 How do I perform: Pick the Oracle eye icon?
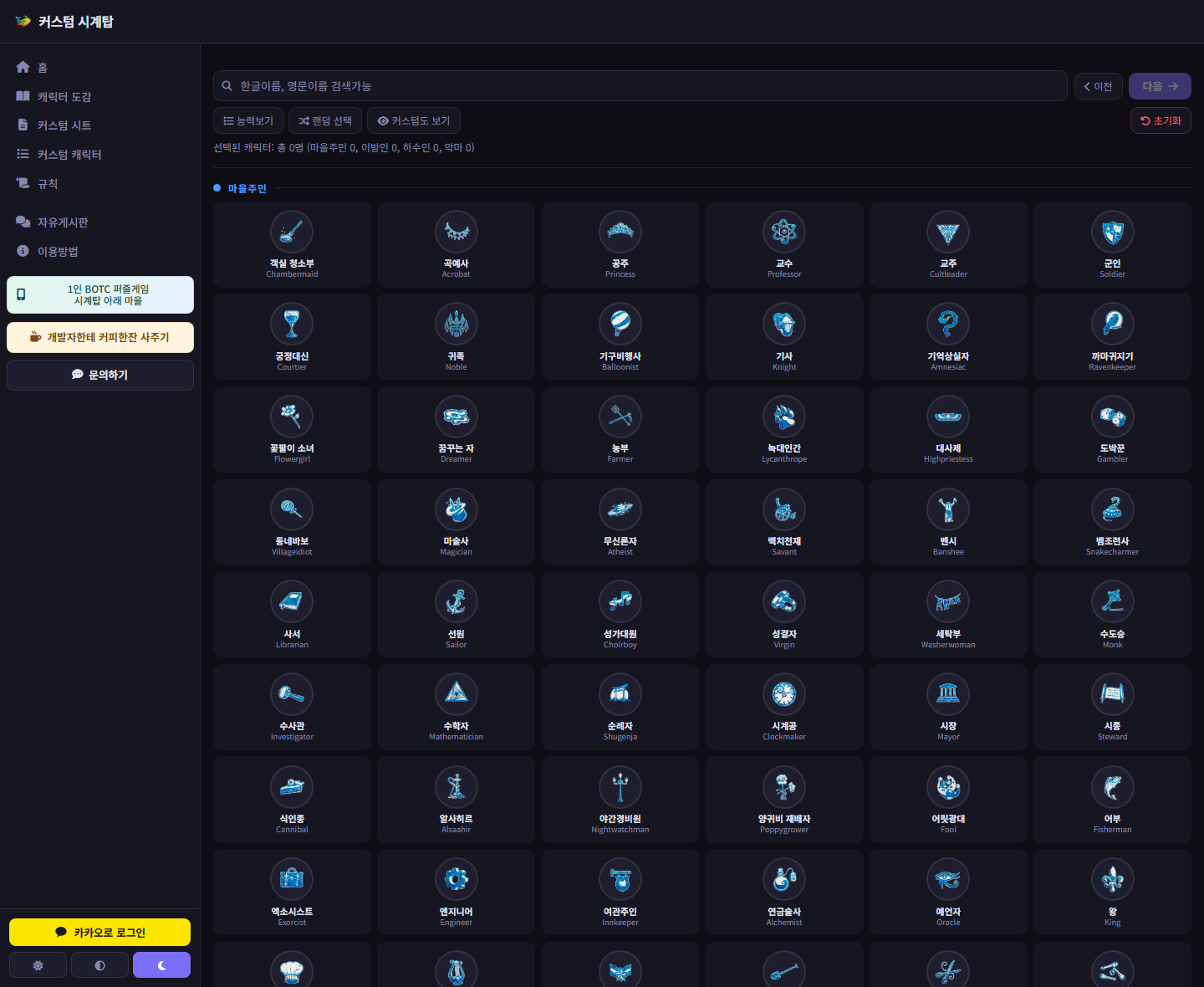click(x=948, y=879)
